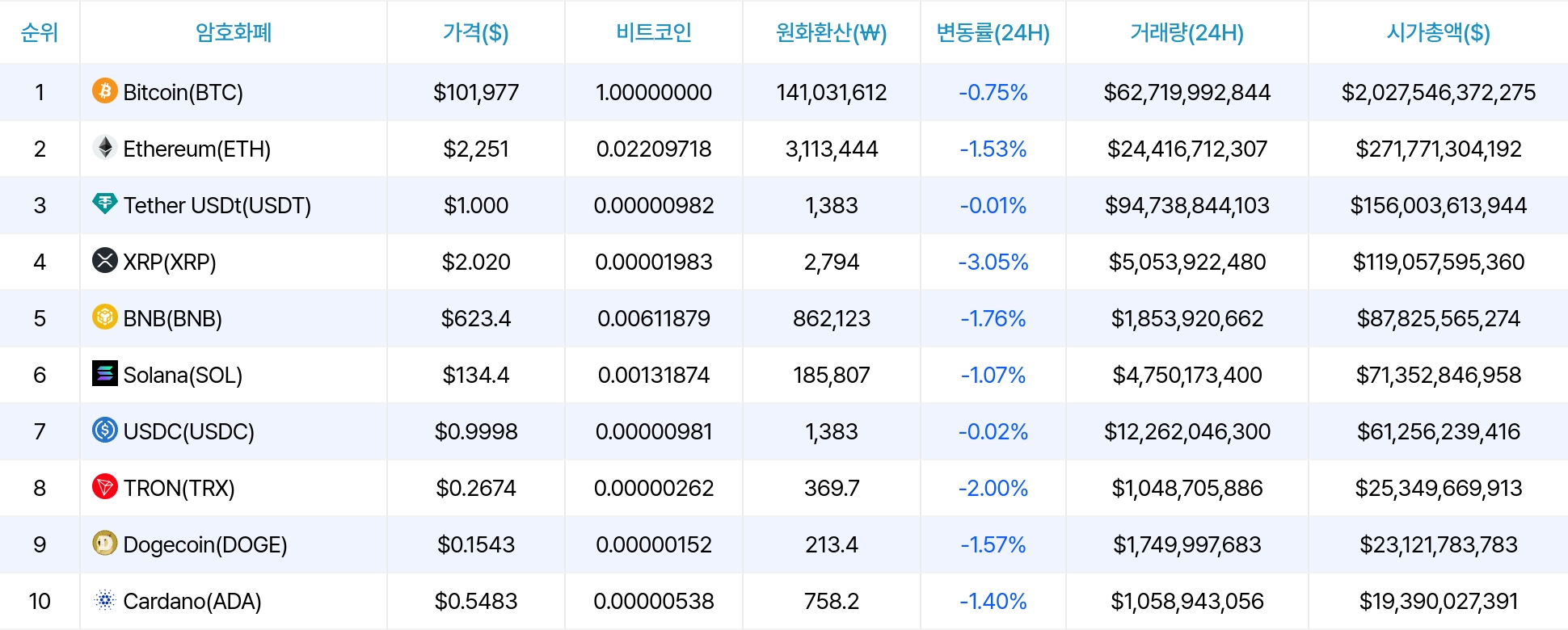Click the Tether green logo icon
The width and height of the screenshot is (1568, 630).
point(105,204)
